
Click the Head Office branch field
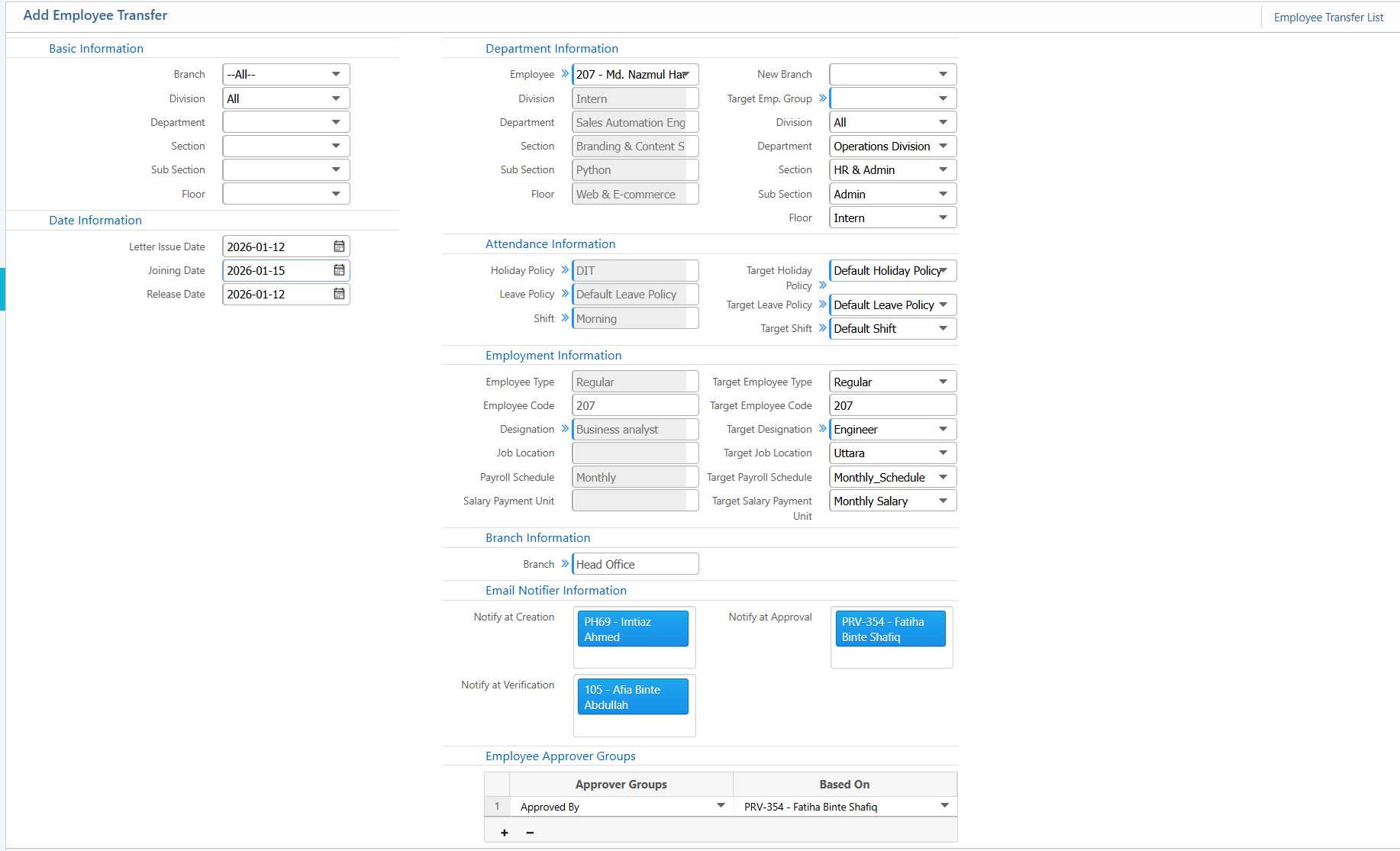[634, 564]
